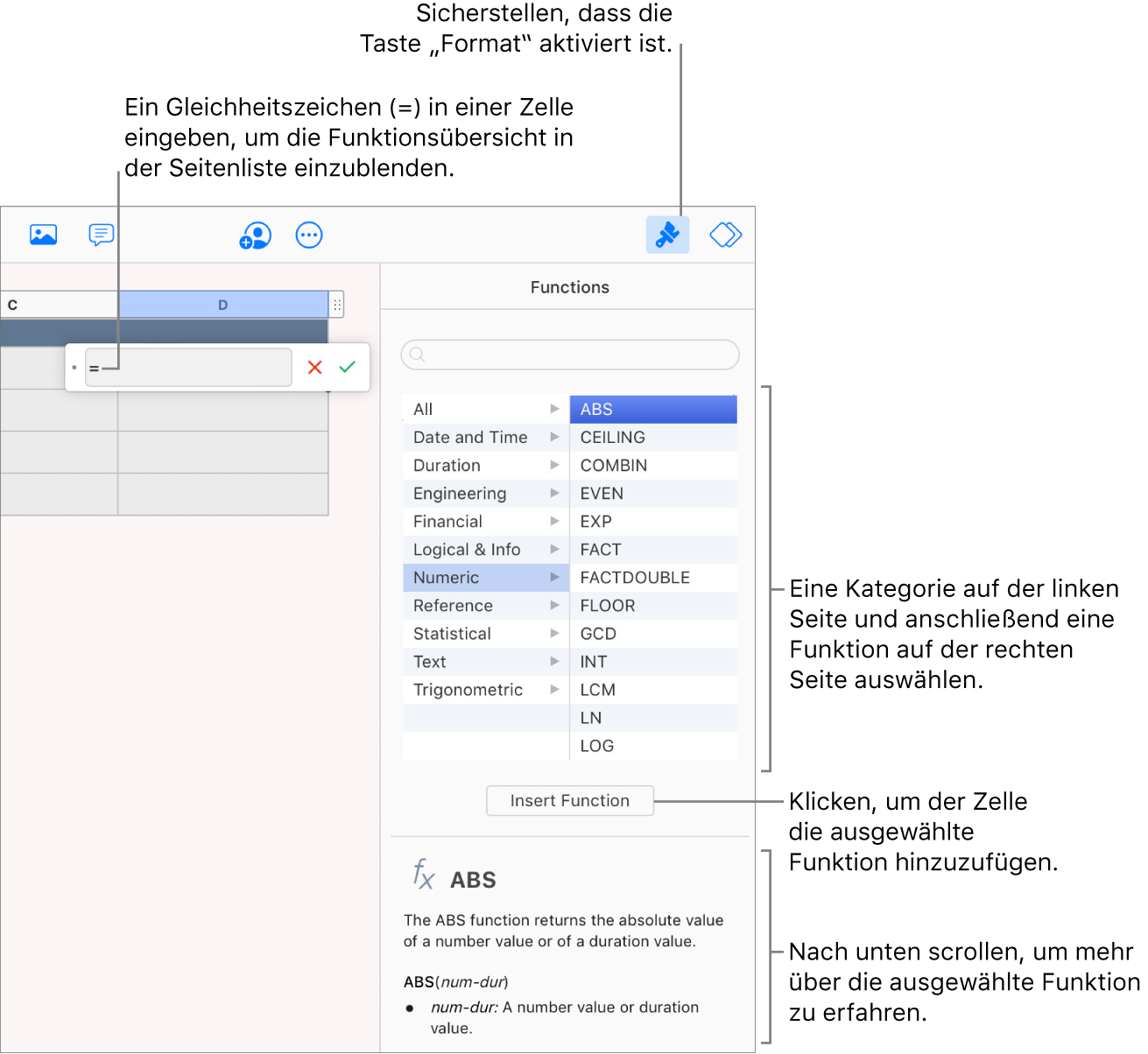
Task: Select the ABS function
Action: [653, 409]
